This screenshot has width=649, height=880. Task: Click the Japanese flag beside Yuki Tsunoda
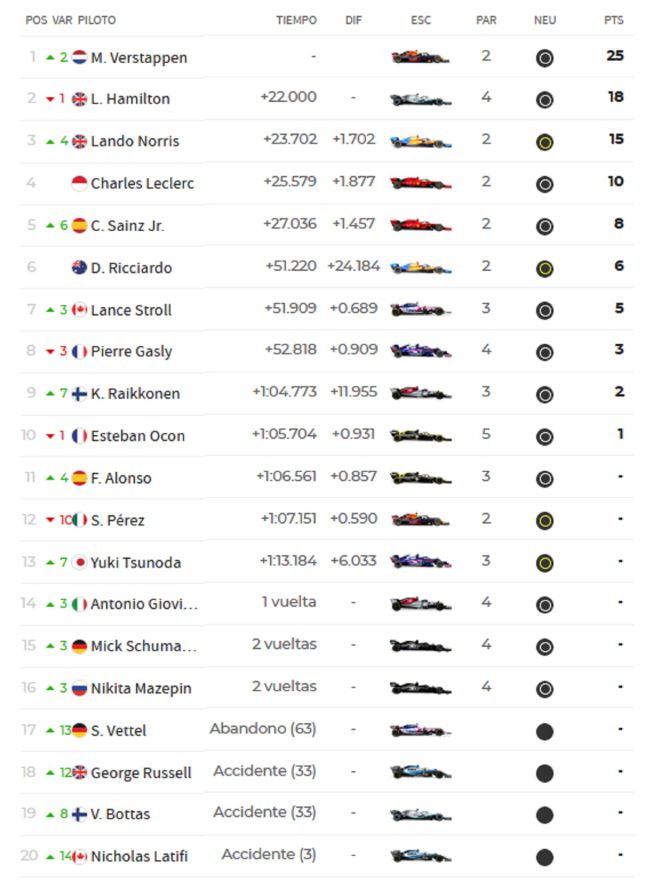tap(80, 562)
